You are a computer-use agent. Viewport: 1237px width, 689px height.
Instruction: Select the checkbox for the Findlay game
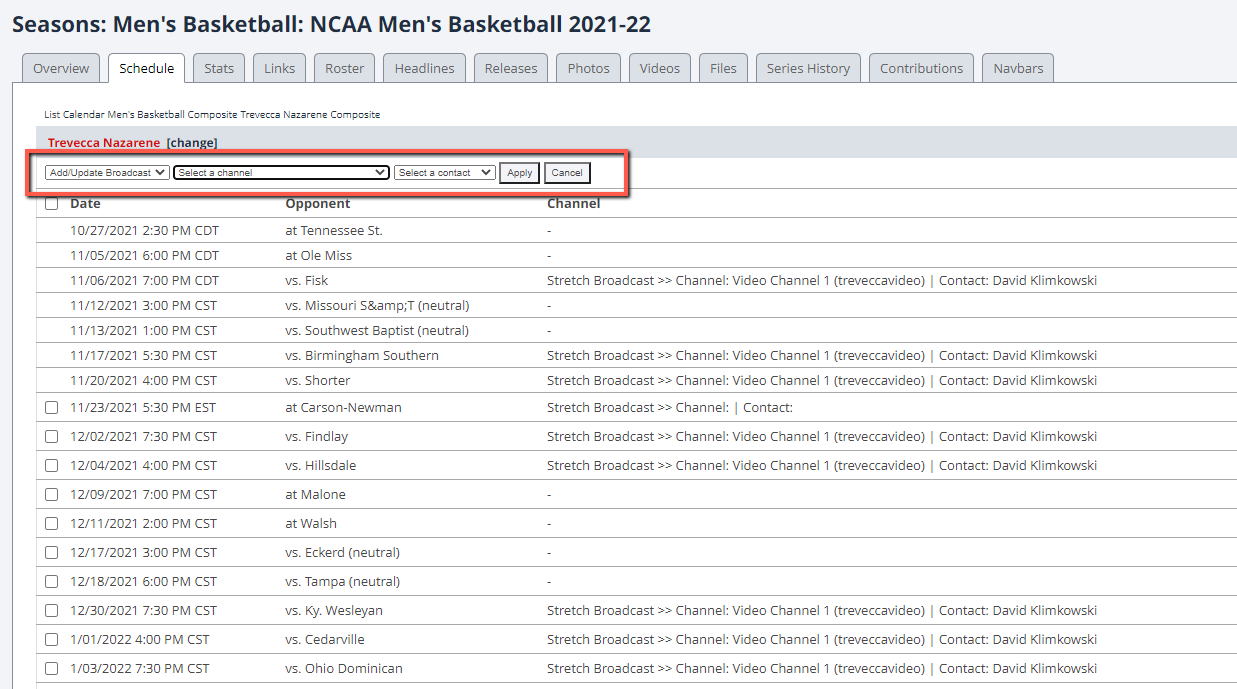(x=52, y=437)
